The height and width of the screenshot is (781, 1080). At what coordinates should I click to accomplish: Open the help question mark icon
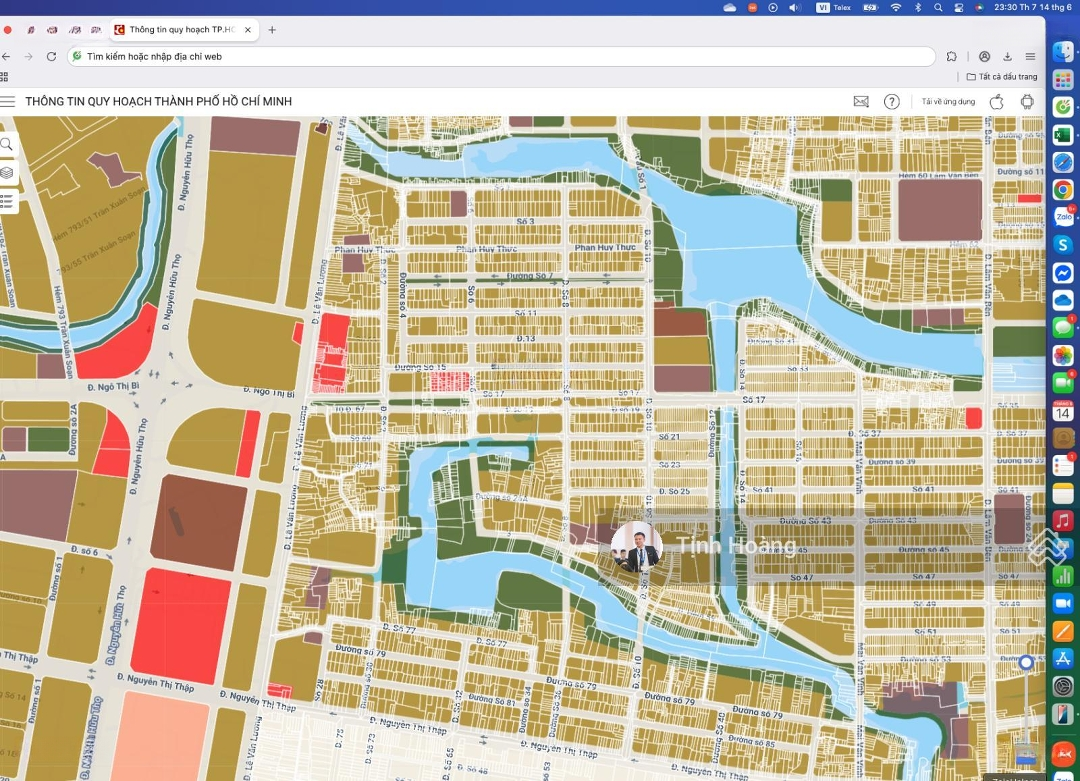pyautogui.click(x=892, y=101)
